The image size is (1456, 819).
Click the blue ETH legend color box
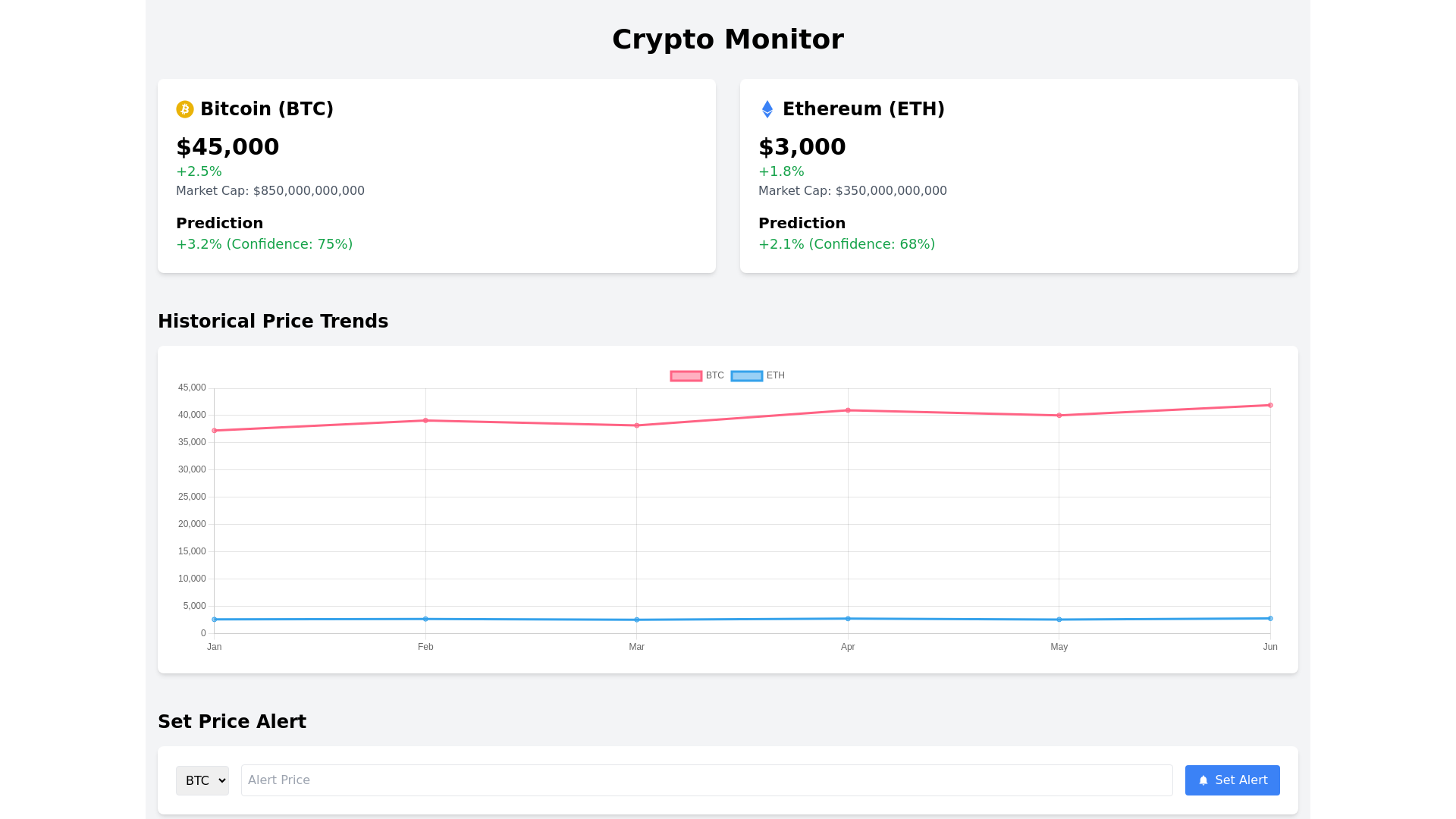click(x=747, y=376)
